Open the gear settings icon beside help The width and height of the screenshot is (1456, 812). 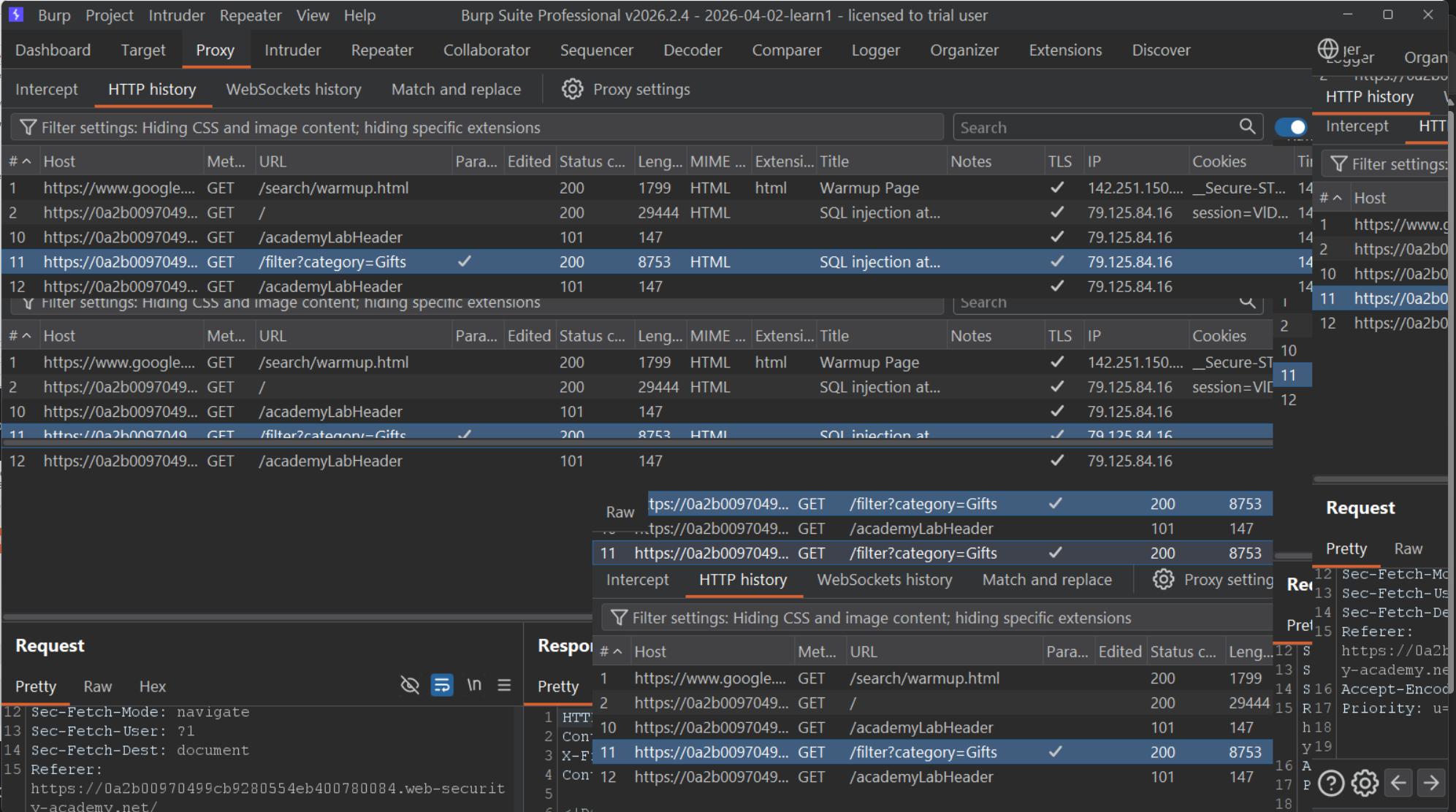tap(1364, 784)
